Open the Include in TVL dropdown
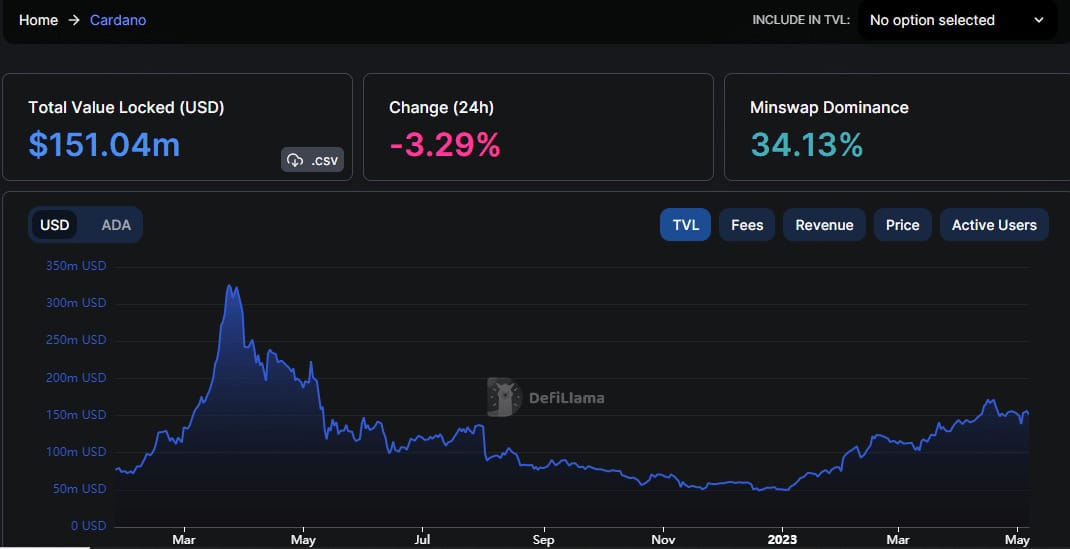This screenshot has height=549, width=1070. tap(957, 20)
